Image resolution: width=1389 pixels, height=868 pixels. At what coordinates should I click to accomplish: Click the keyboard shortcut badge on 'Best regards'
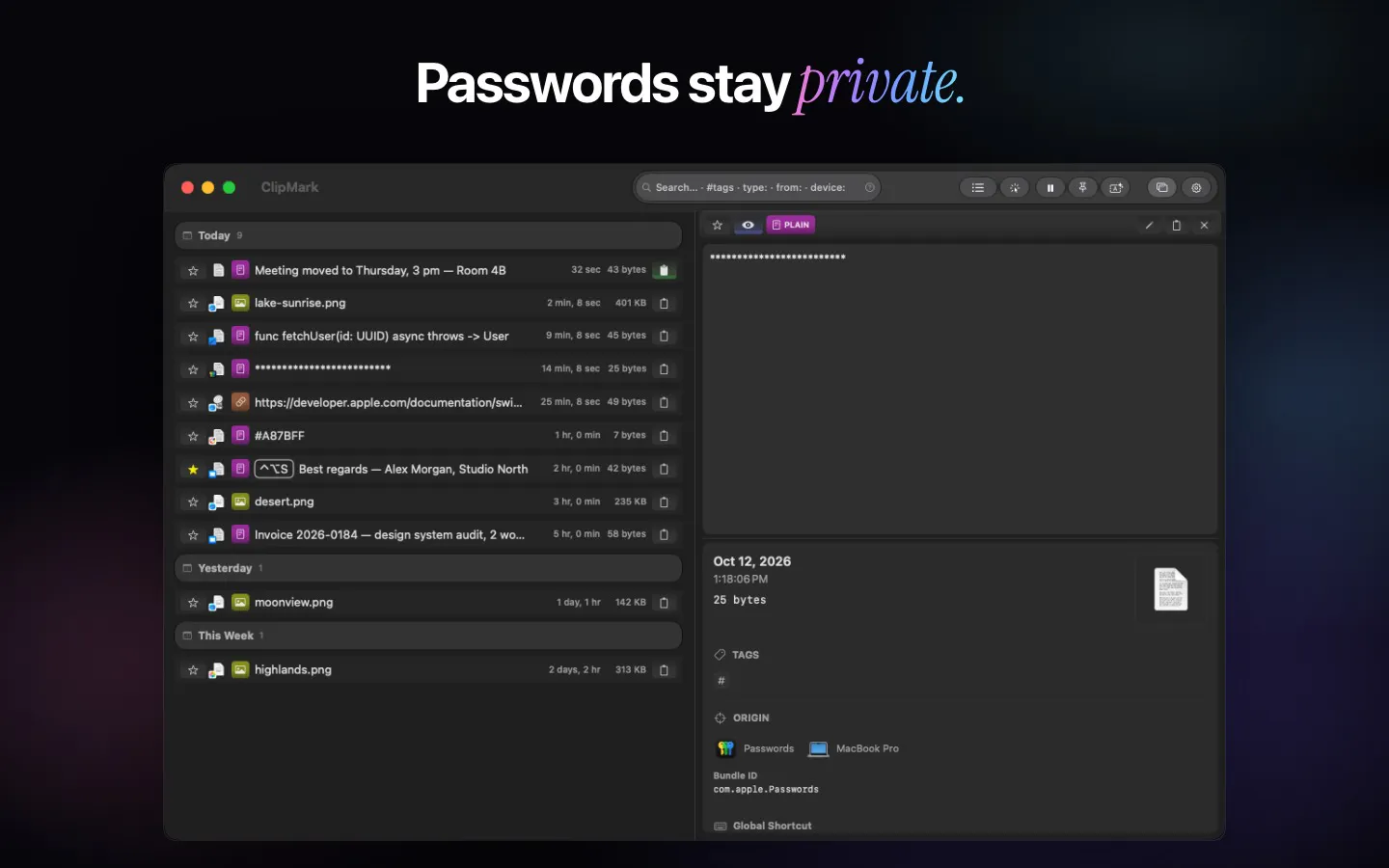point(274,469)
